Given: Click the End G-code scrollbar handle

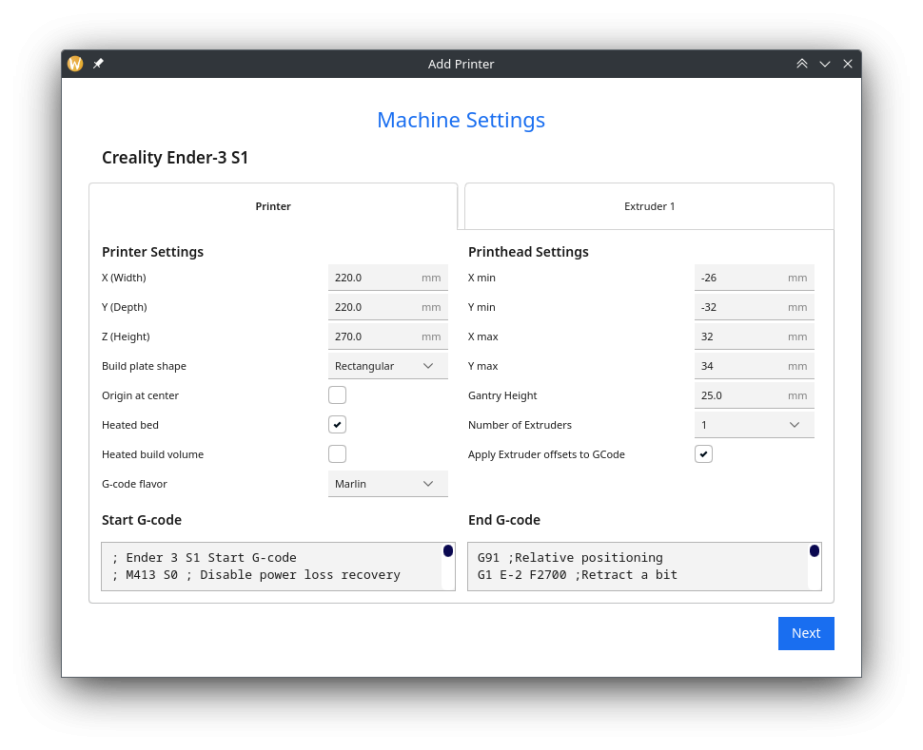Looking at the screenshot, I should point(814,551).
